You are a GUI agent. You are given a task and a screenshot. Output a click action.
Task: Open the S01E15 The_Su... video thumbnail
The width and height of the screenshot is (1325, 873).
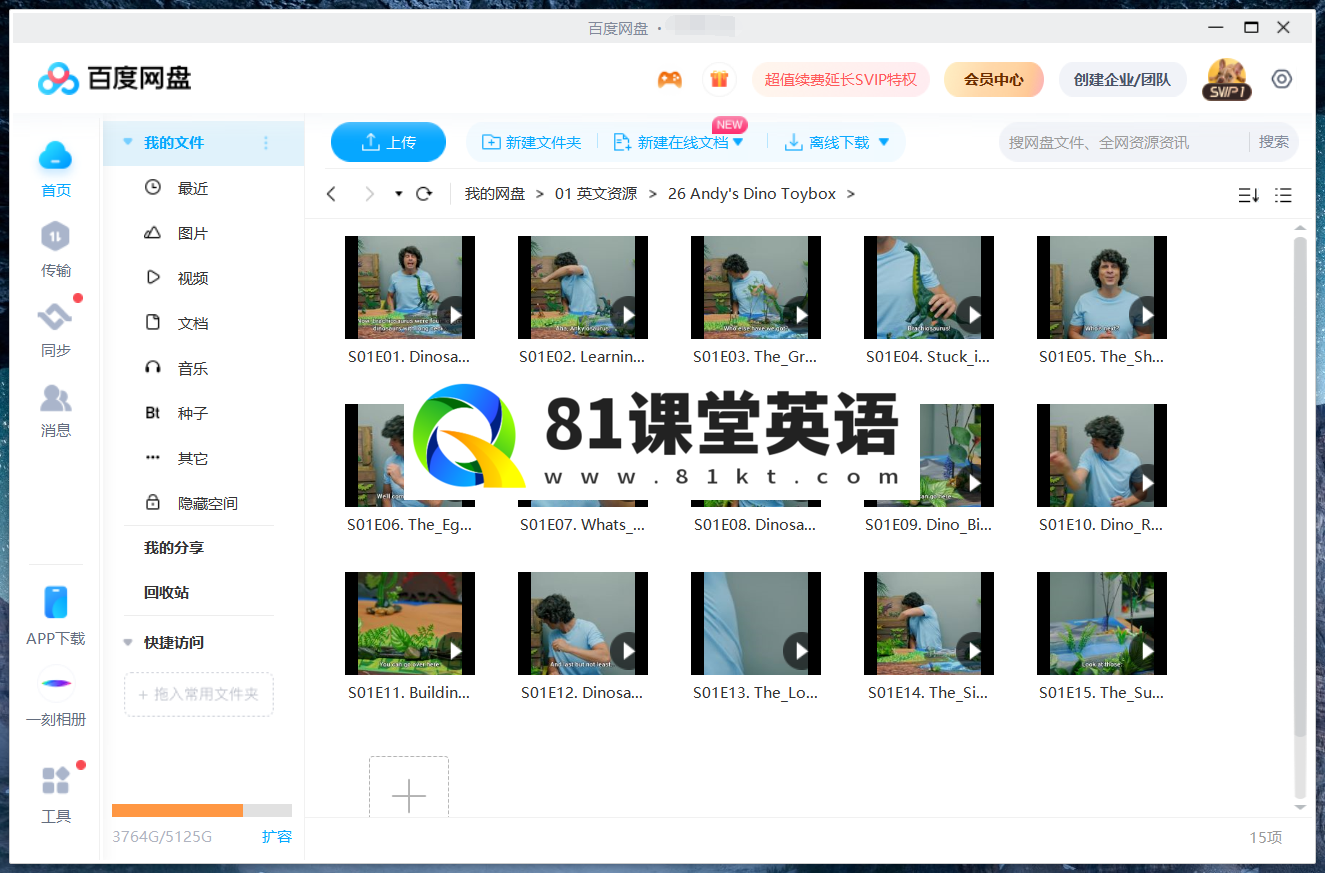(1102, 624)
